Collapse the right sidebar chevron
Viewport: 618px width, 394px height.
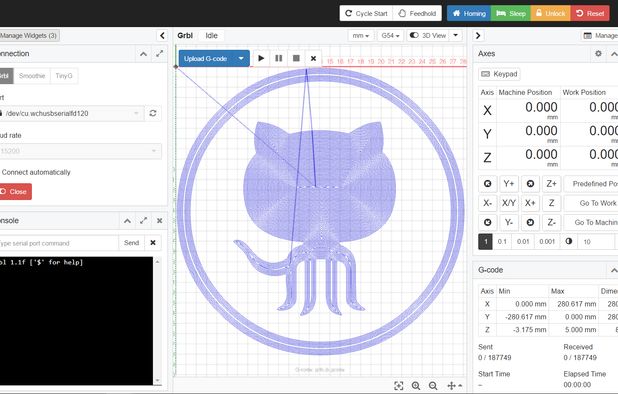tap(478, 35)
